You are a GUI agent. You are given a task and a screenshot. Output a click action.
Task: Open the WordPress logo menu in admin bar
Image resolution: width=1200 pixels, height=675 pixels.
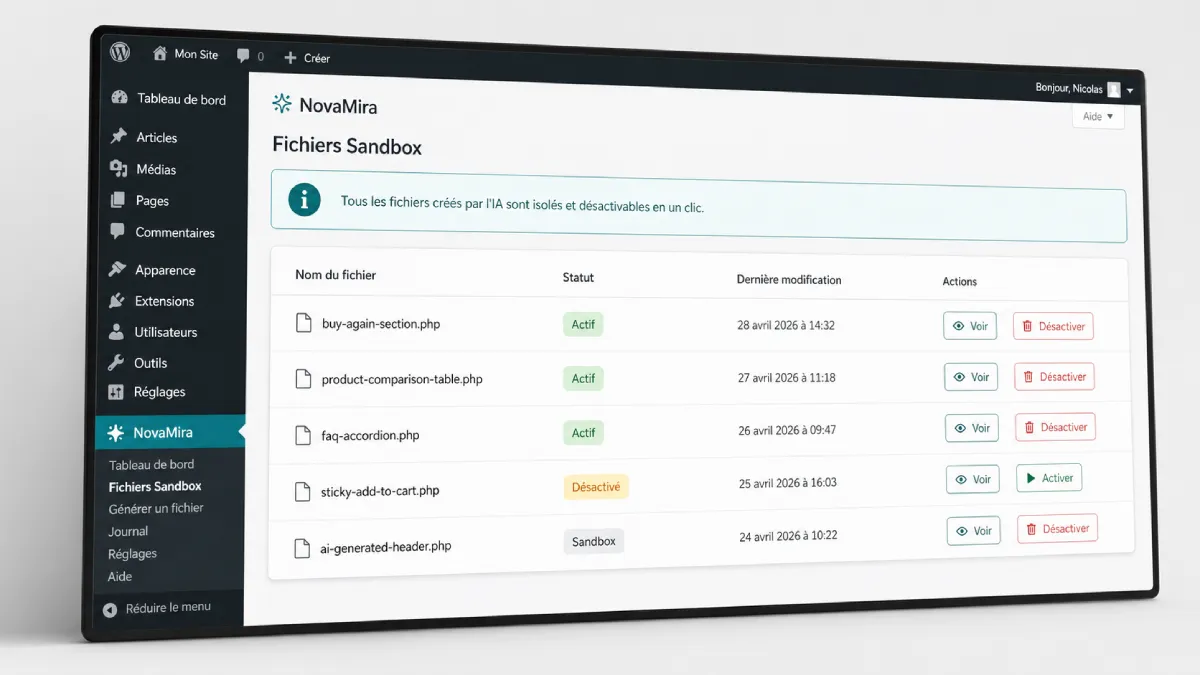[x=119, y=51]
